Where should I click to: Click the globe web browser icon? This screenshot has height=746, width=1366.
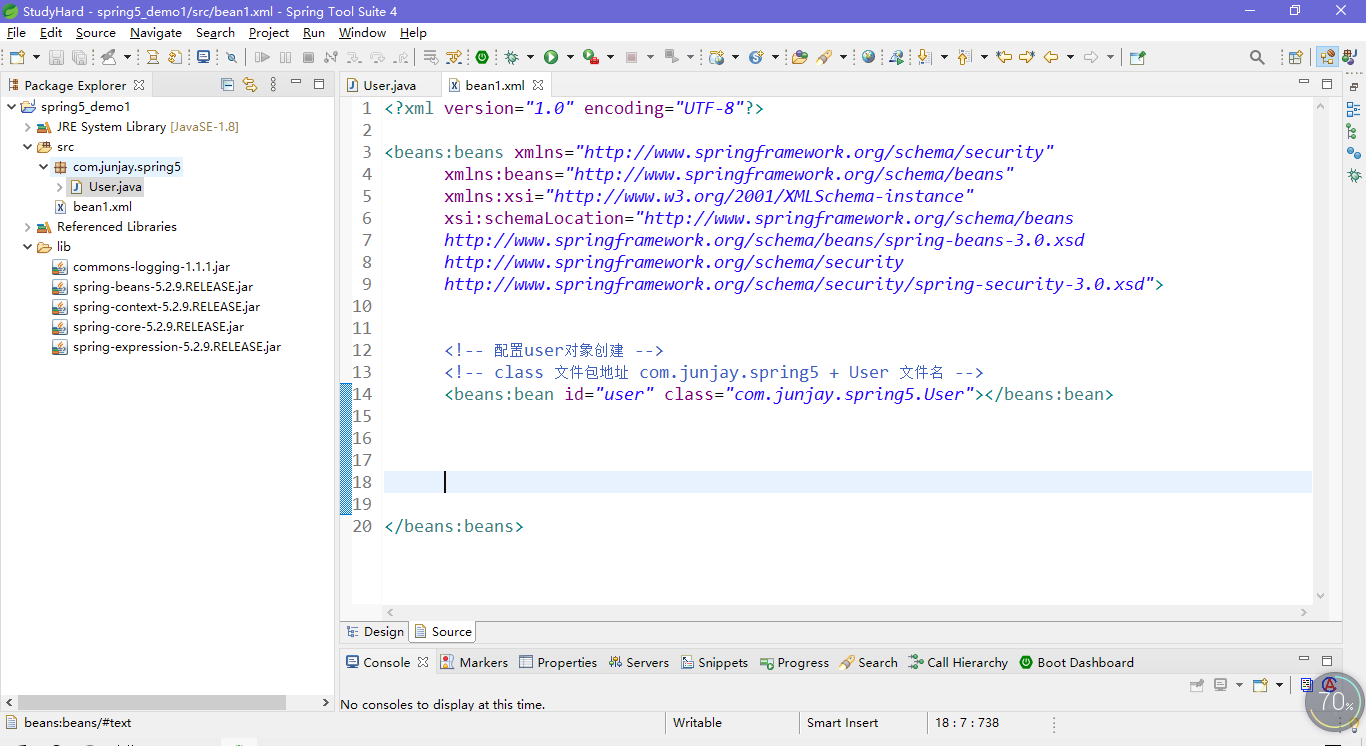pos(868,57)
